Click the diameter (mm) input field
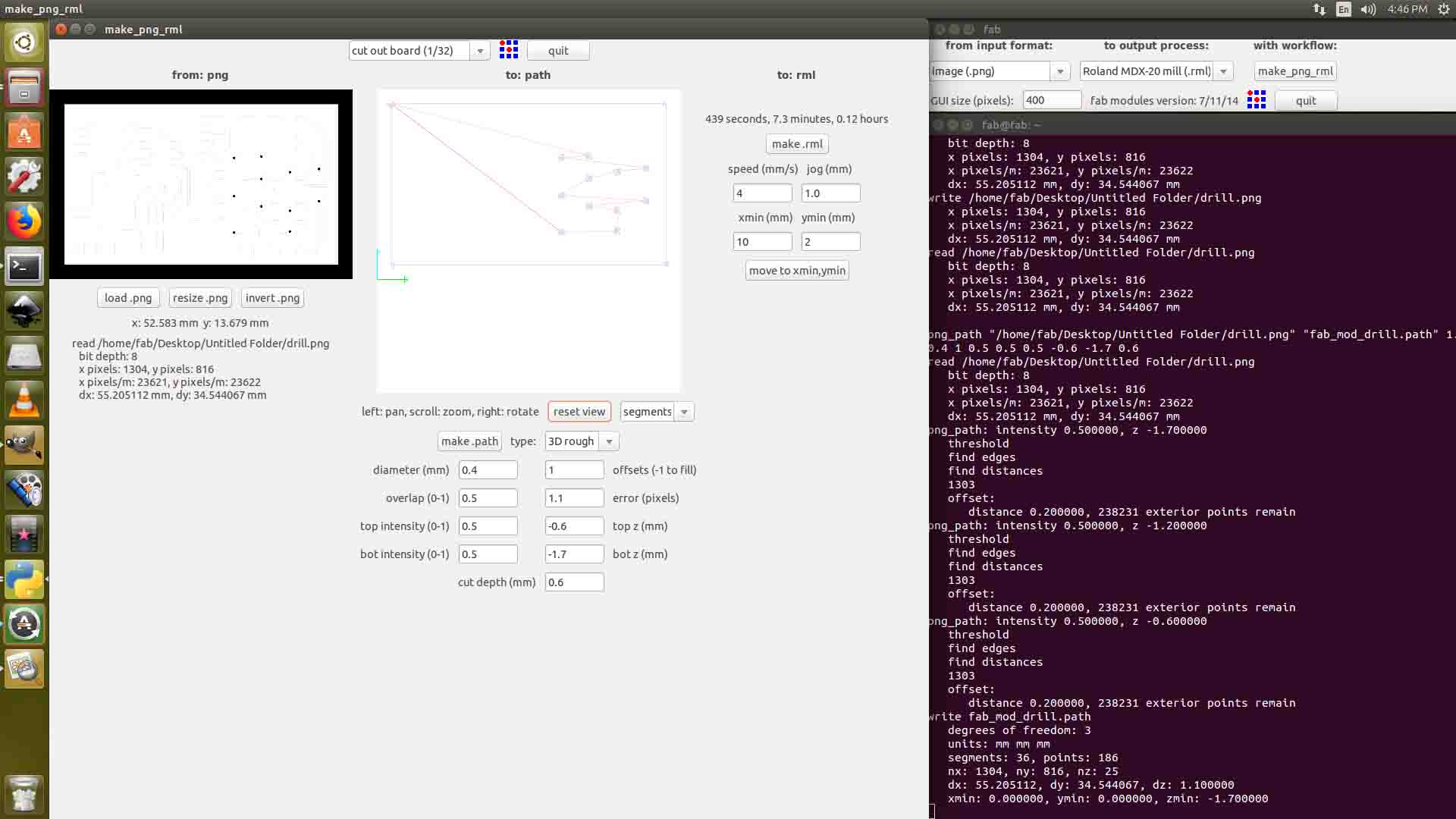The height and width of the screenshot is (819, 1456). [488, 470]
